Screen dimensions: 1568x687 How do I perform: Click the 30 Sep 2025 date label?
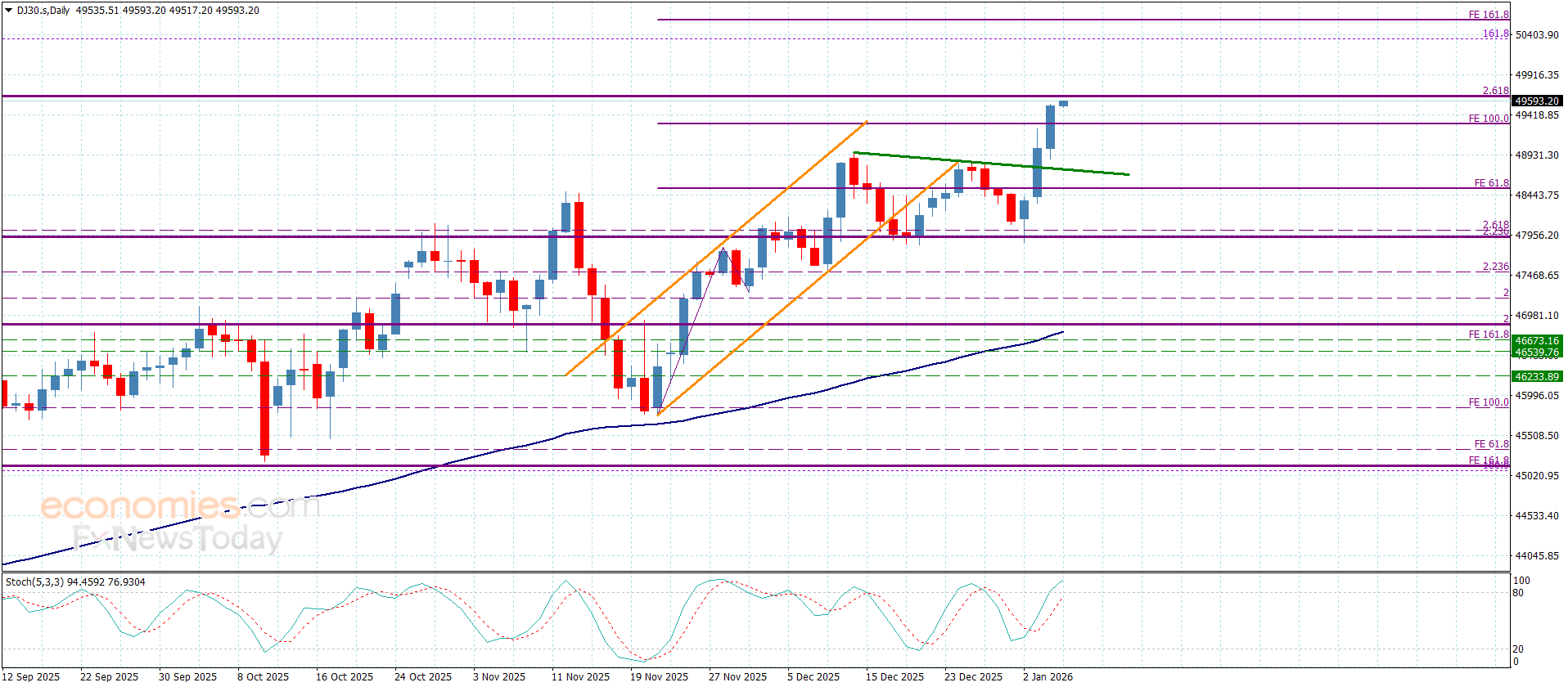click(x=187, y=676)
